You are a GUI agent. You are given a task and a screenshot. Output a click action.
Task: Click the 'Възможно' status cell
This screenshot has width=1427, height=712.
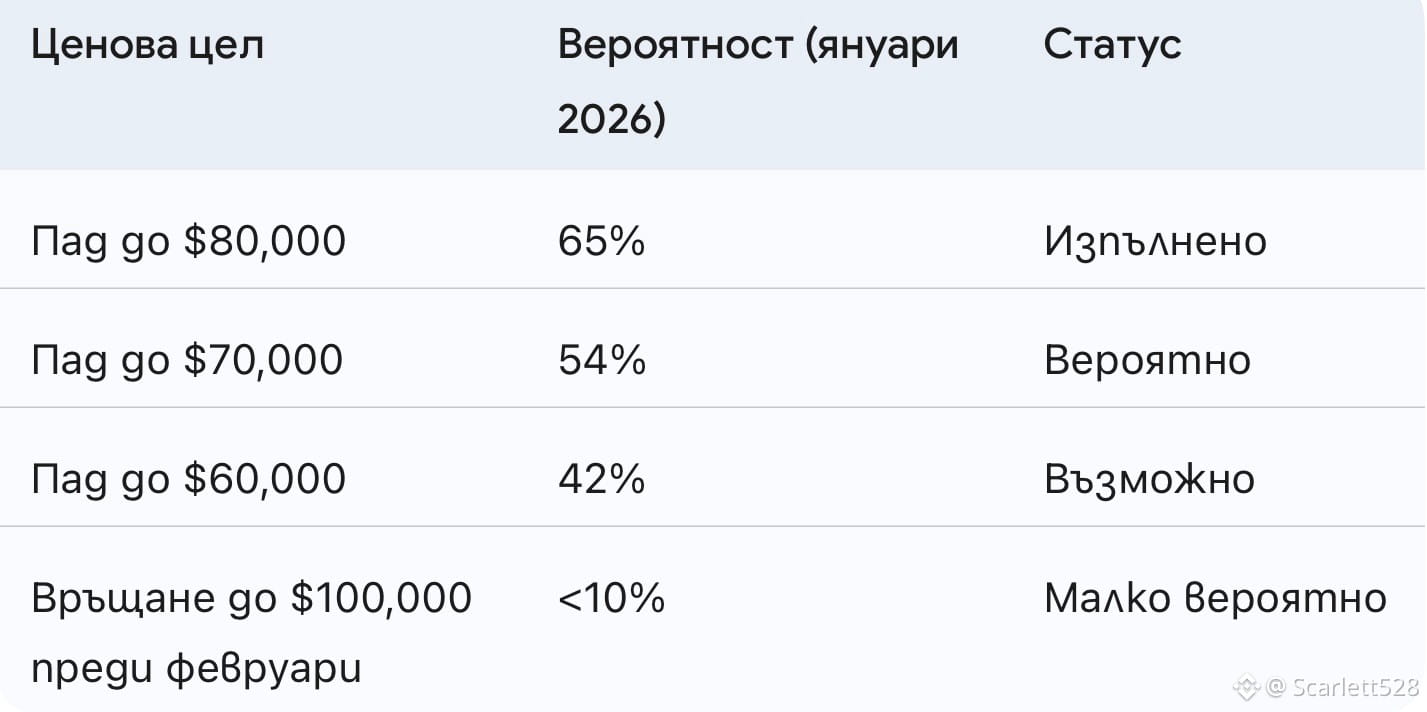coord(1149,479)
